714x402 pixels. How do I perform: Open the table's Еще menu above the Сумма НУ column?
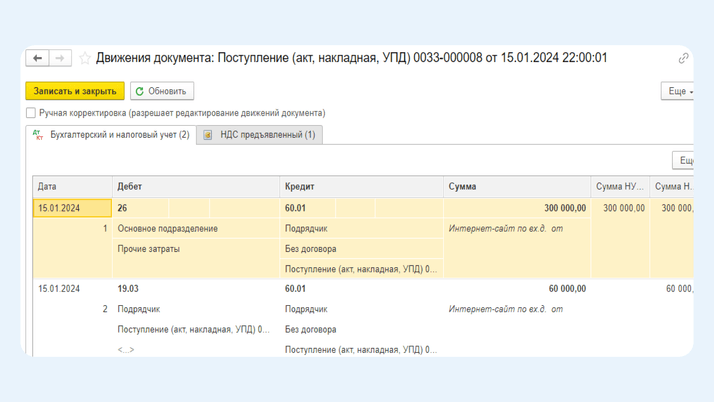(683, 160)
